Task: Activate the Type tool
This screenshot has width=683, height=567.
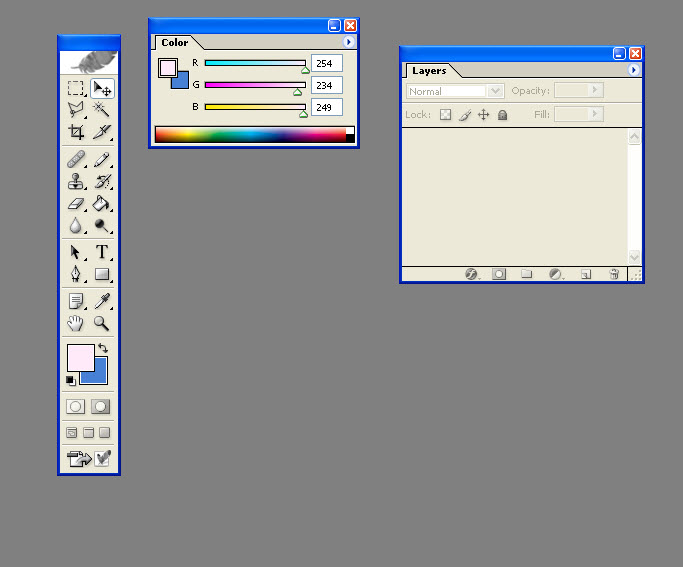Action: pyautogui.click(x=102, y=253)
